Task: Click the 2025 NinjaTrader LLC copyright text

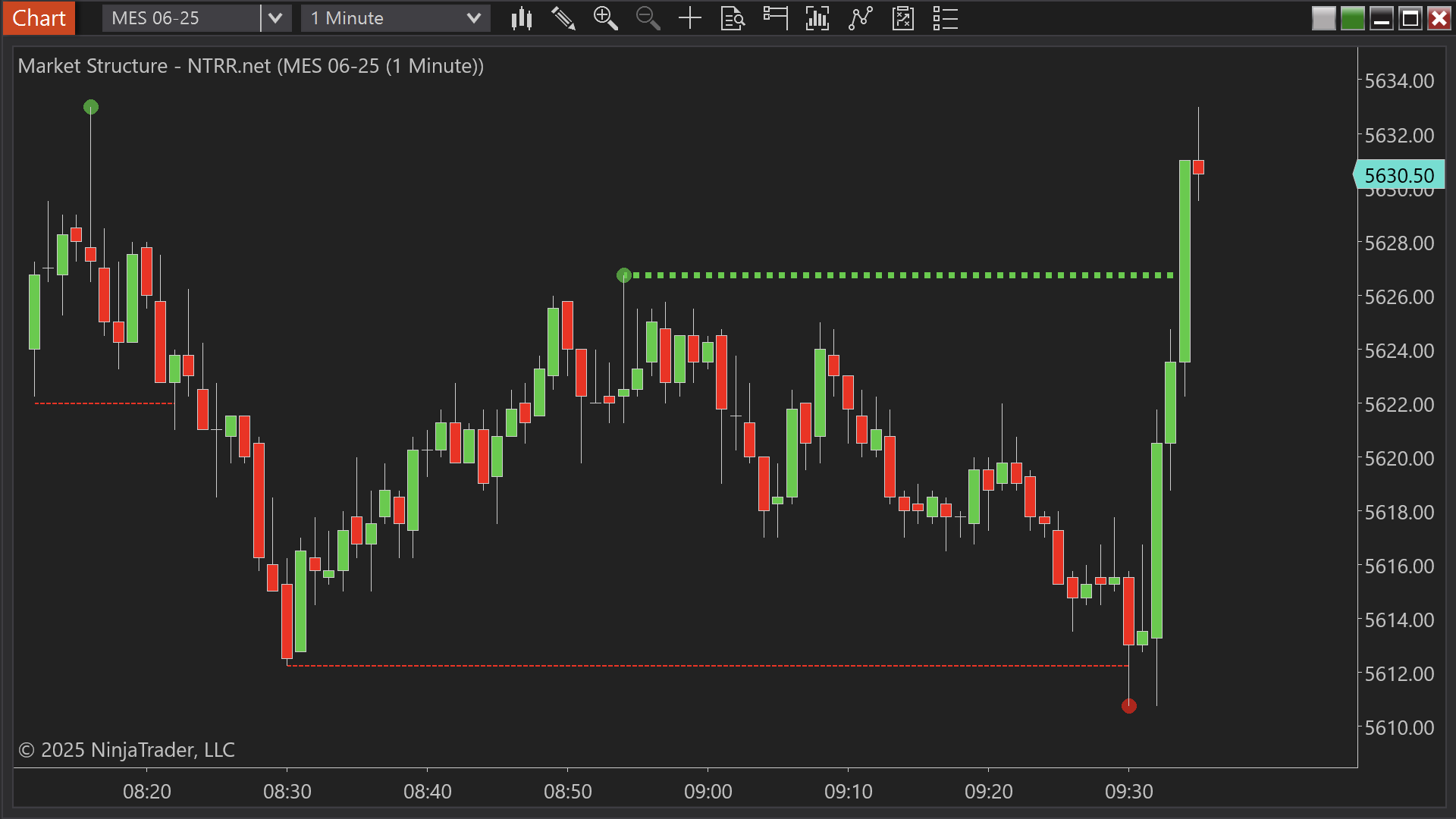Action: click(x=126, y=750)
